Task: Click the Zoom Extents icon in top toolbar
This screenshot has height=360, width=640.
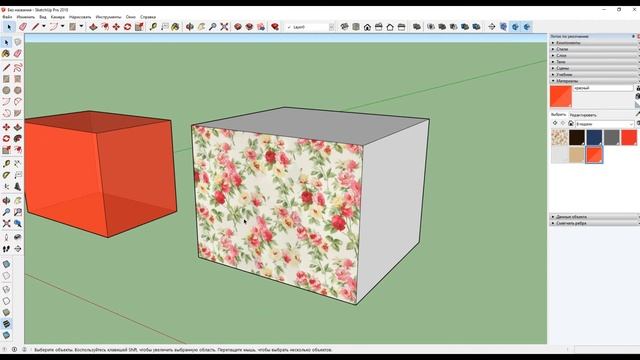Action: pyautogui.click(x=224, y=27)
